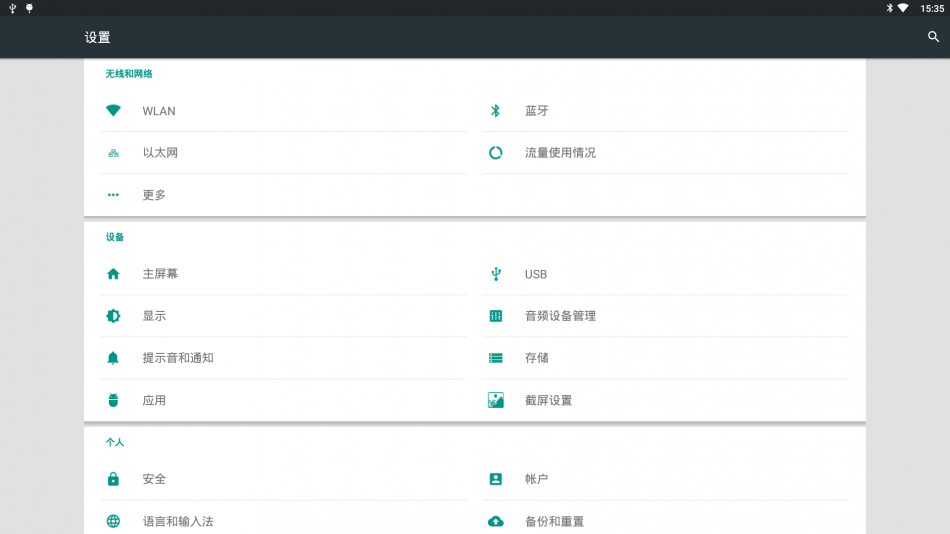
Task: Tap the Ethernet icon beside 以太网
Action: (113, 153)
